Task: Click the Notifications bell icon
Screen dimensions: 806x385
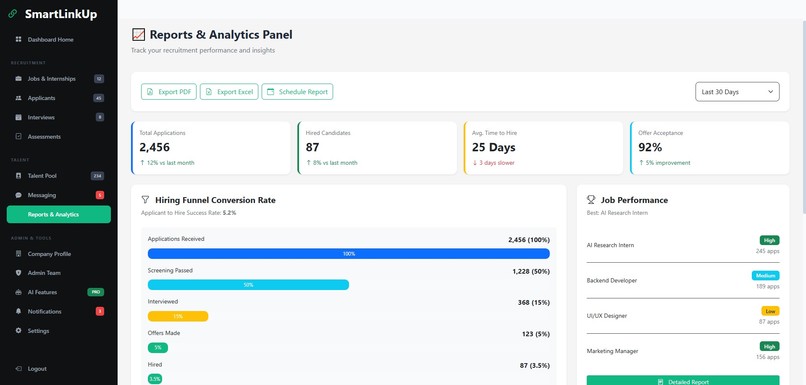Action: [19, 311]
